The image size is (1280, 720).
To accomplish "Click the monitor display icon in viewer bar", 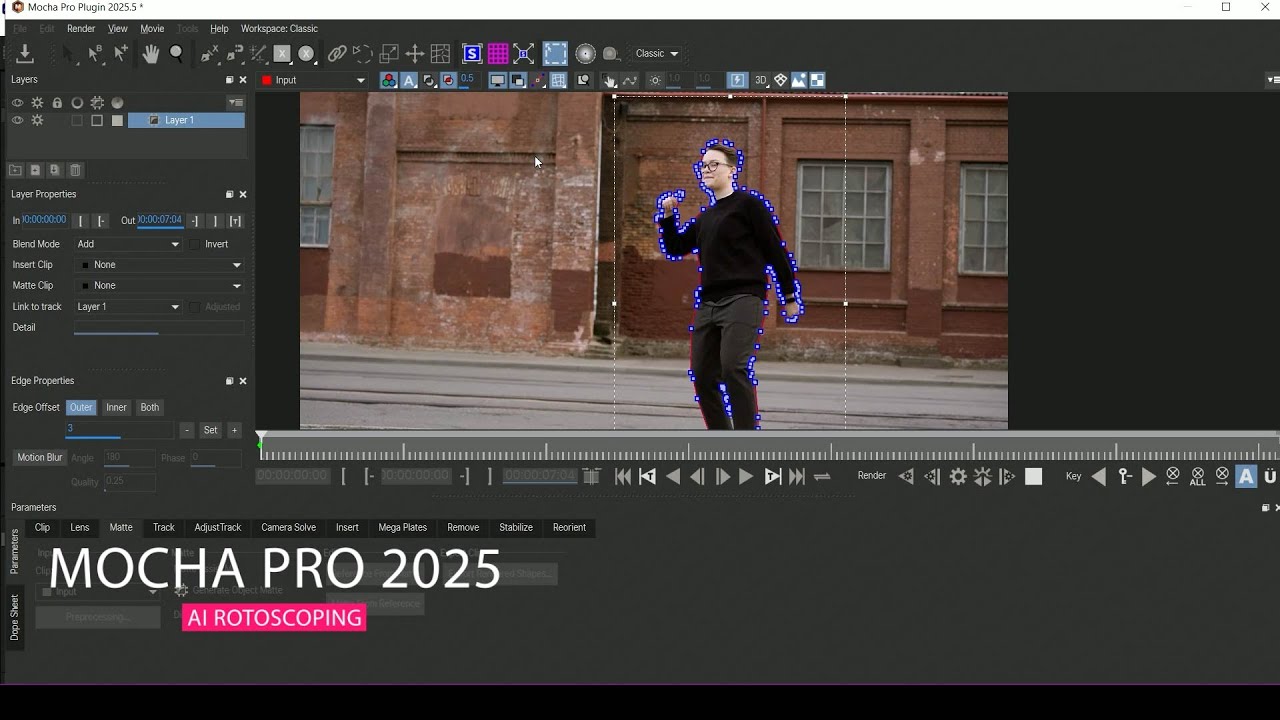I will tap(497, 81).
